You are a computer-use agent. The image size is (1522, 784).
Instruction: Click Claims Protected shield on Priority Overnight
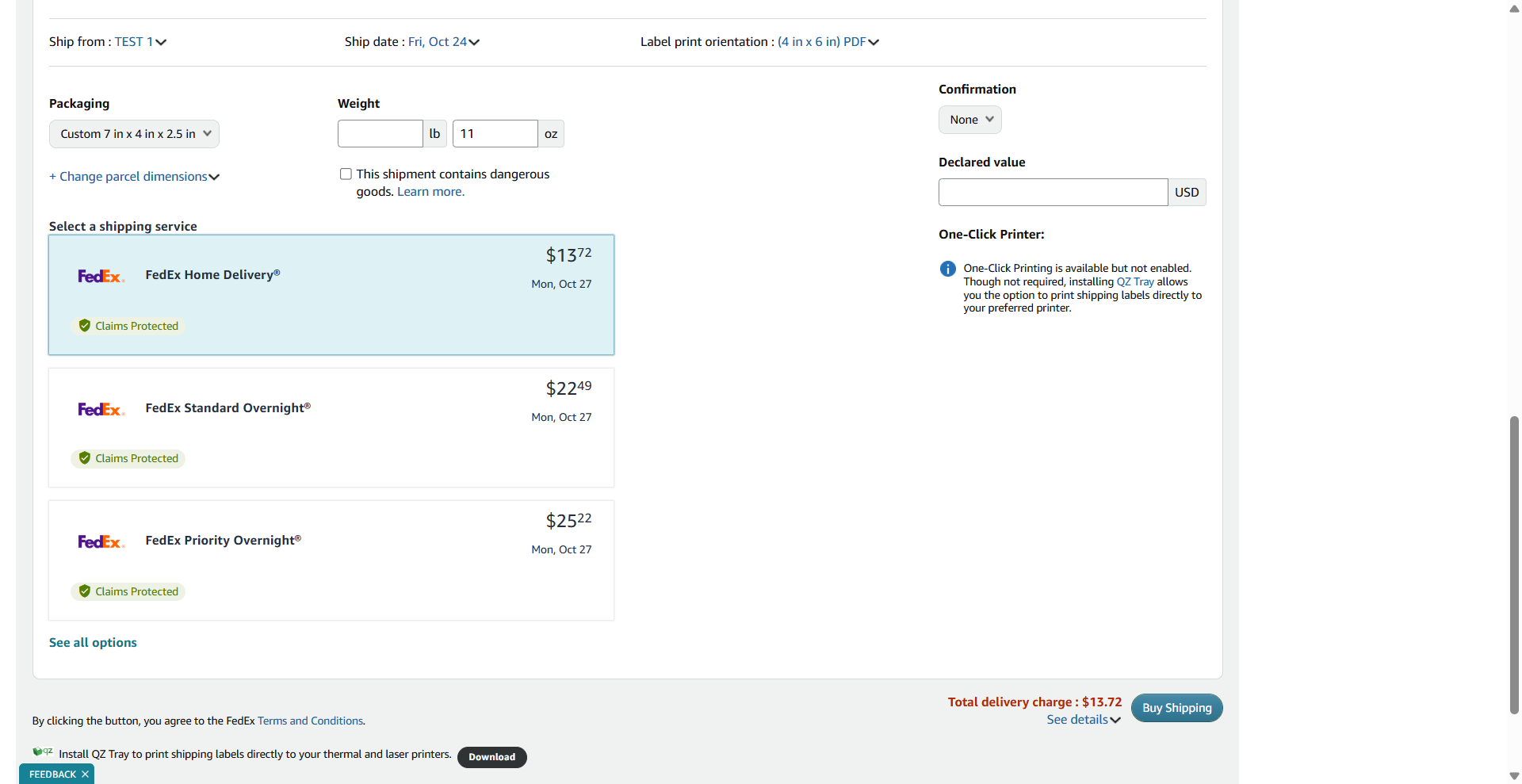pos(85,591)
